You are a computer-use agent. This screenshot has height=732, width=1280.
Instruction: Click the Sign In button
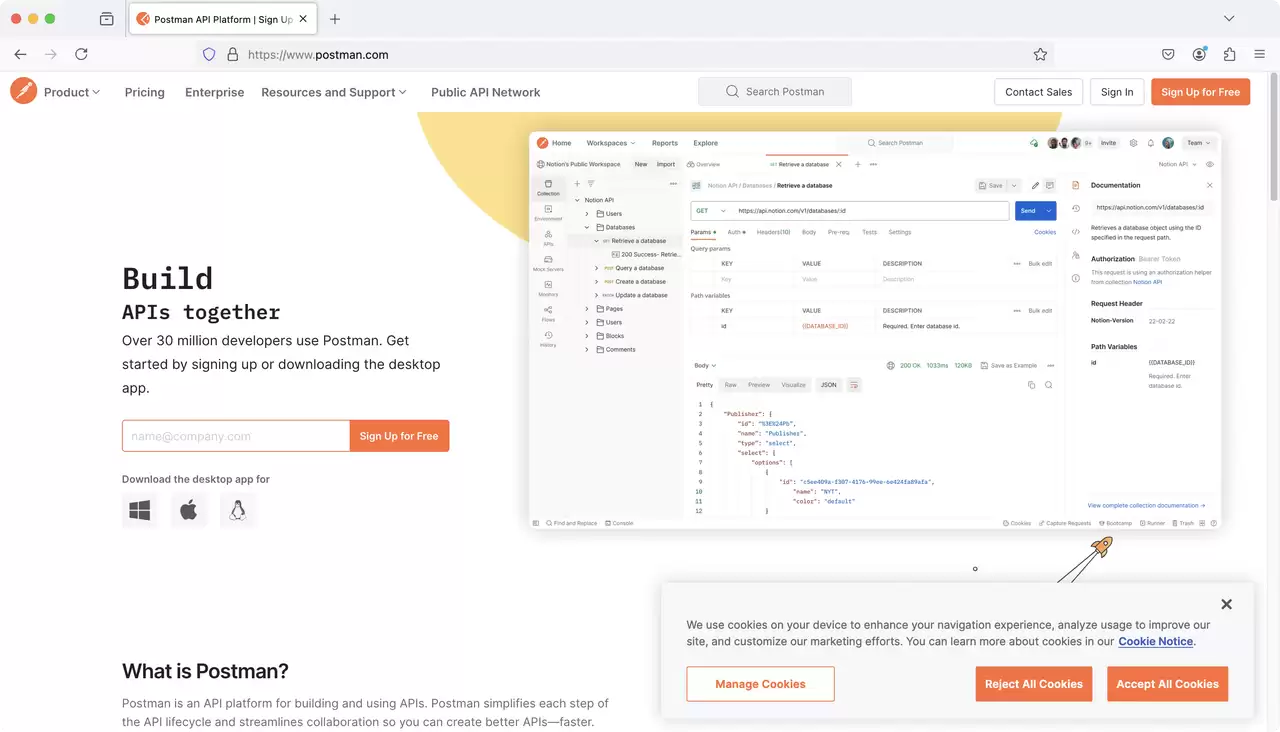[x=1117, y=92]
